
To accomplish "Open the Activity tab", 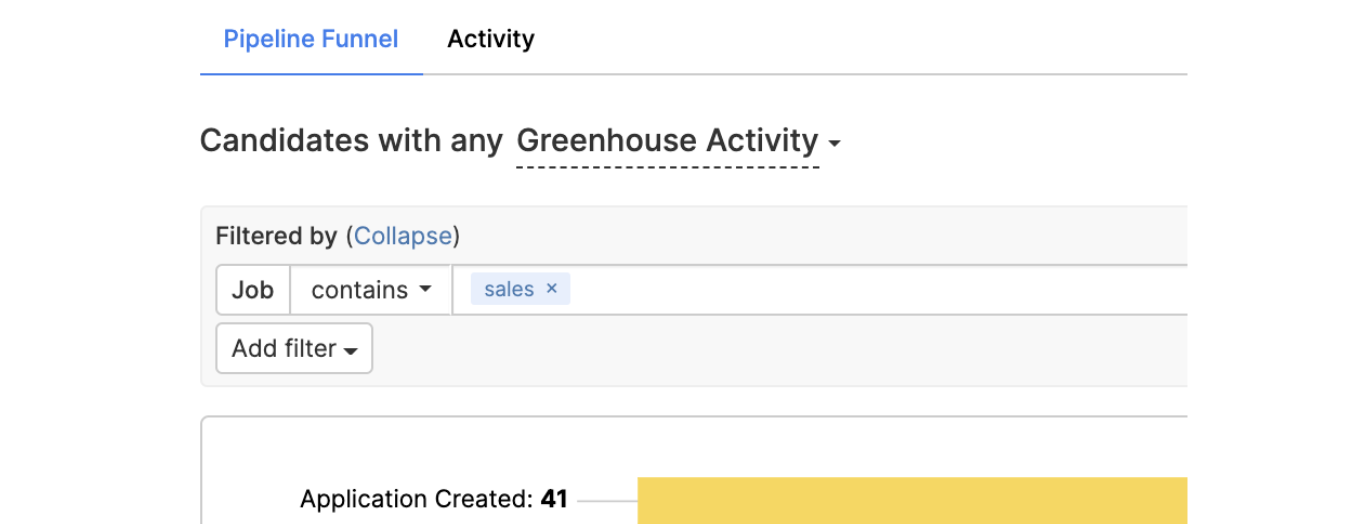I will [x=491, y=39].
